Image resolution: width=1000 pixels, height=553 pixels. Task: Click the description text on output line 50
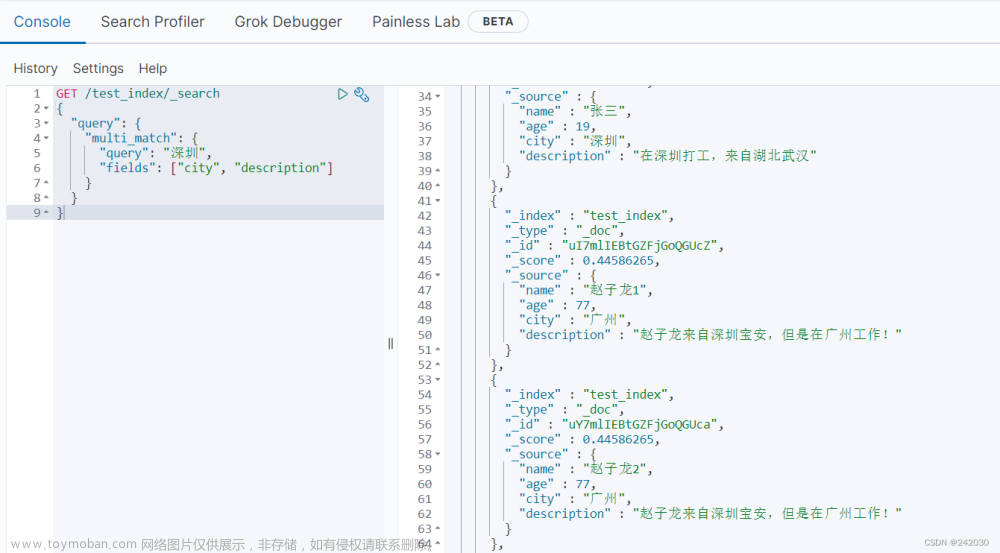point(767,335)
